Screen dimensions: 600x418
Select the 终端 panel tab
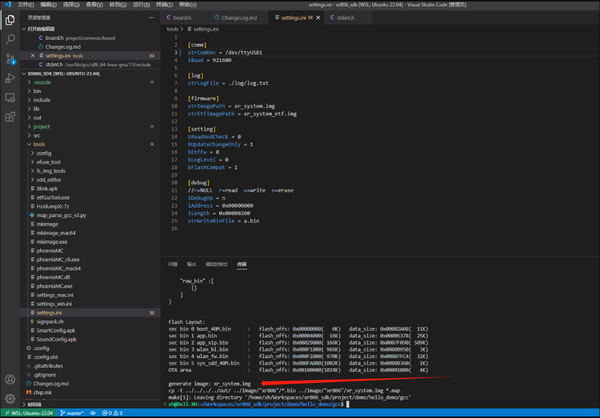242,264
